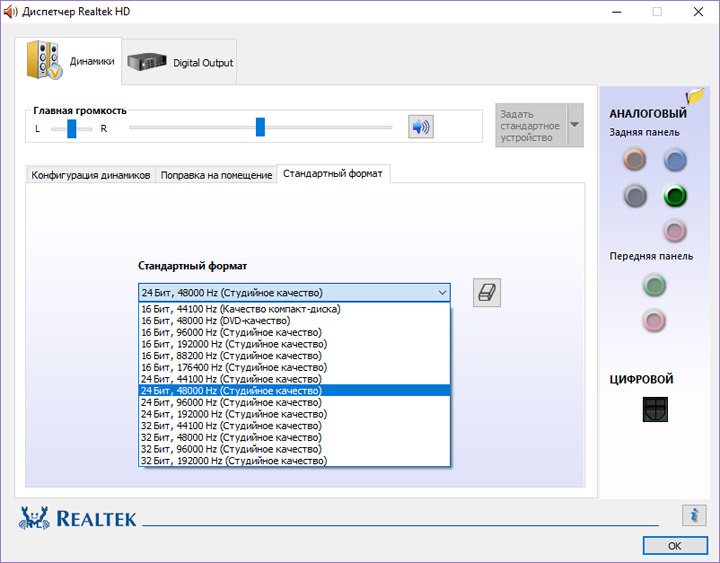Click the orange rear panel jack
This screenshot has height=563, width=720.
click(x=635, y=160)
